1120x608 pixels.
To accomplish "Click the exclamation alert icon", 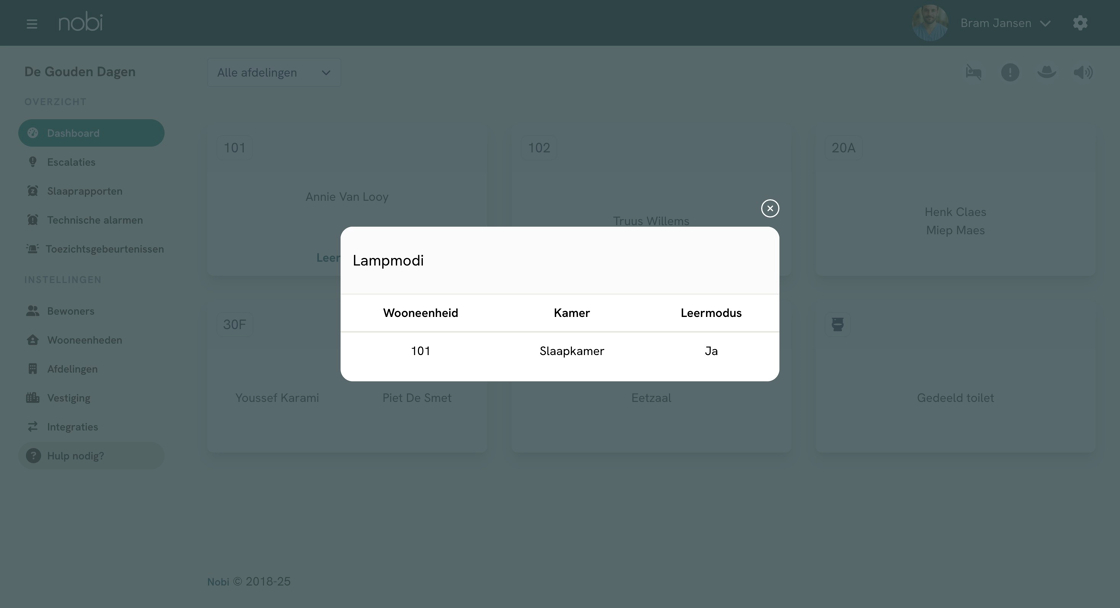I will tap(1010, 72).
